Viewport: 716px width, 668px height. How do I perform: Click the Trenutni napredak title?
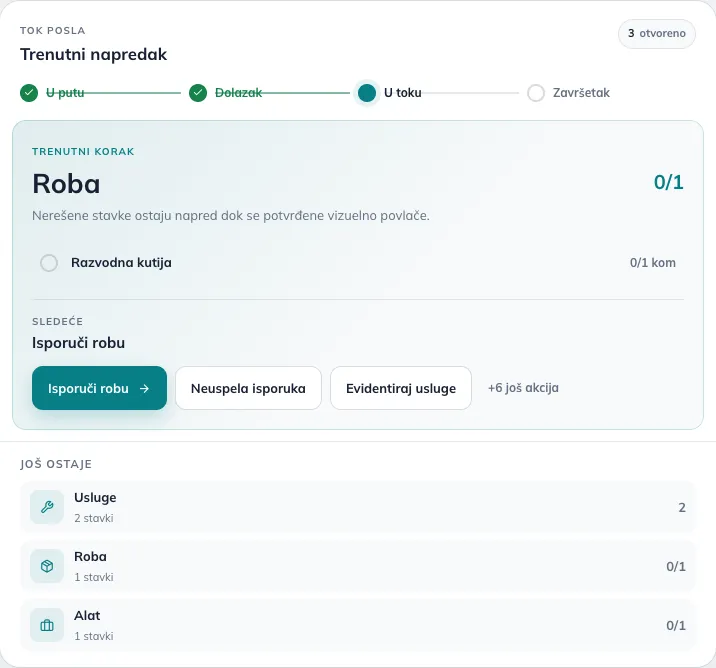click(94, 54)
